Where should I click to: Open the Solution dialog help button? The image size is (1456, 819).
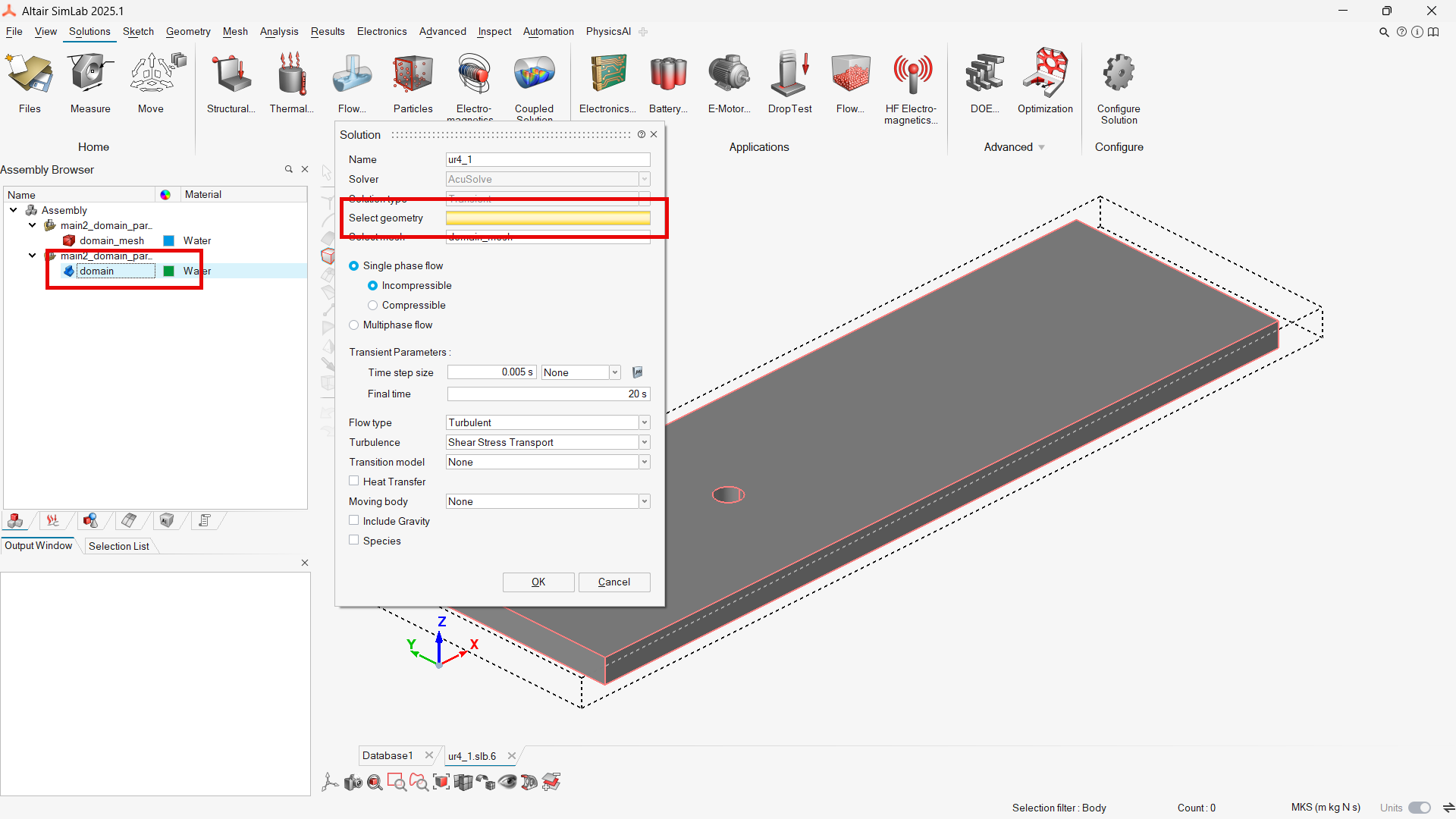642,134
